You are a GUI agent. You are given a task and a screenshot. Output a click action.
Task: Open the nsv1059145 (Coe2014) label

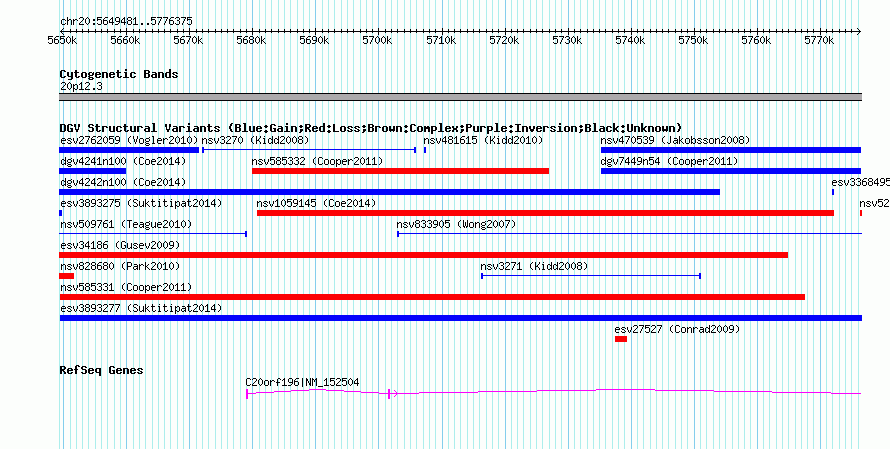coord(316,203)
